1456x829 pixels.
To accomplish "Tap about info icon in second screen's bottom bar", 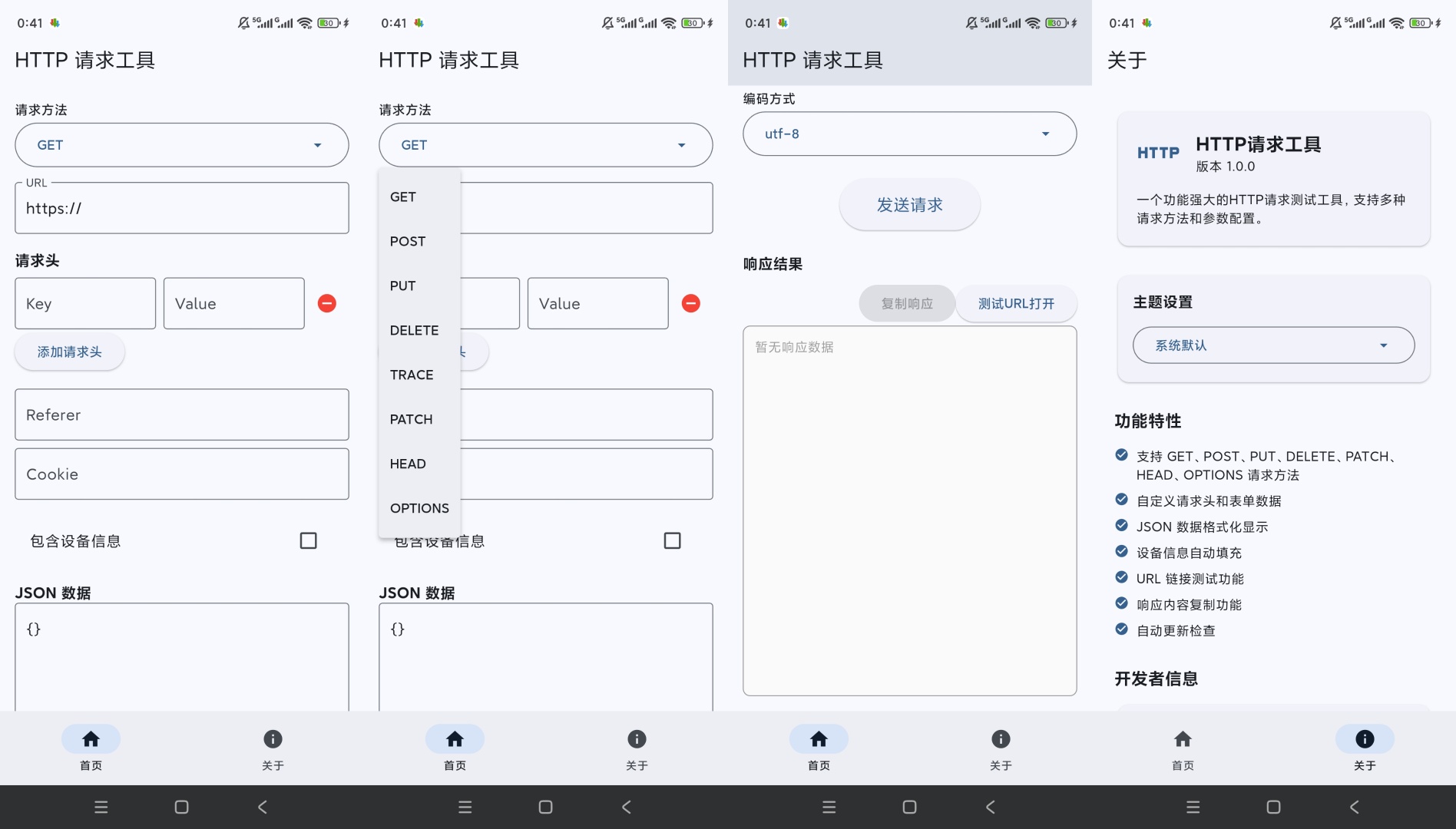I will pos(637,739).
